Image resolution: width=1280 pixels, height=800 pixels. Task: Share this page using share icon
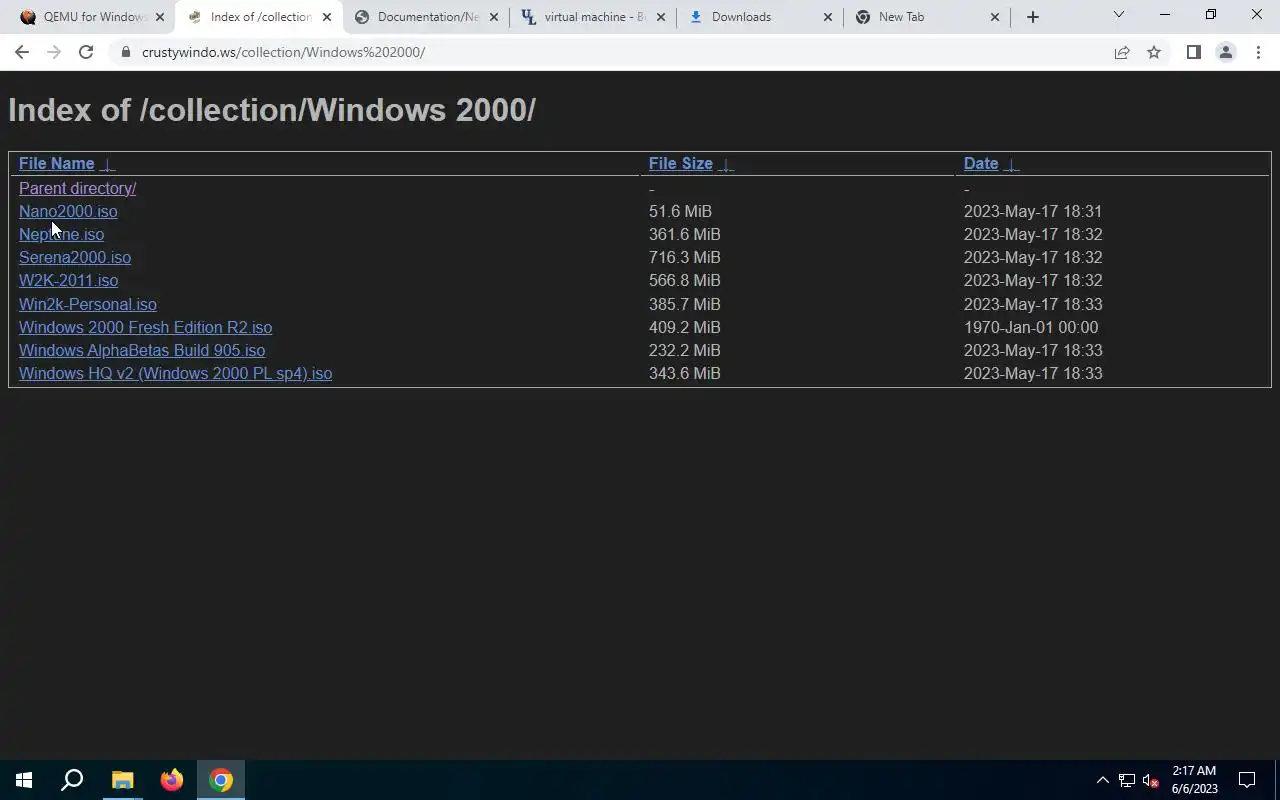coord(1122,52)
